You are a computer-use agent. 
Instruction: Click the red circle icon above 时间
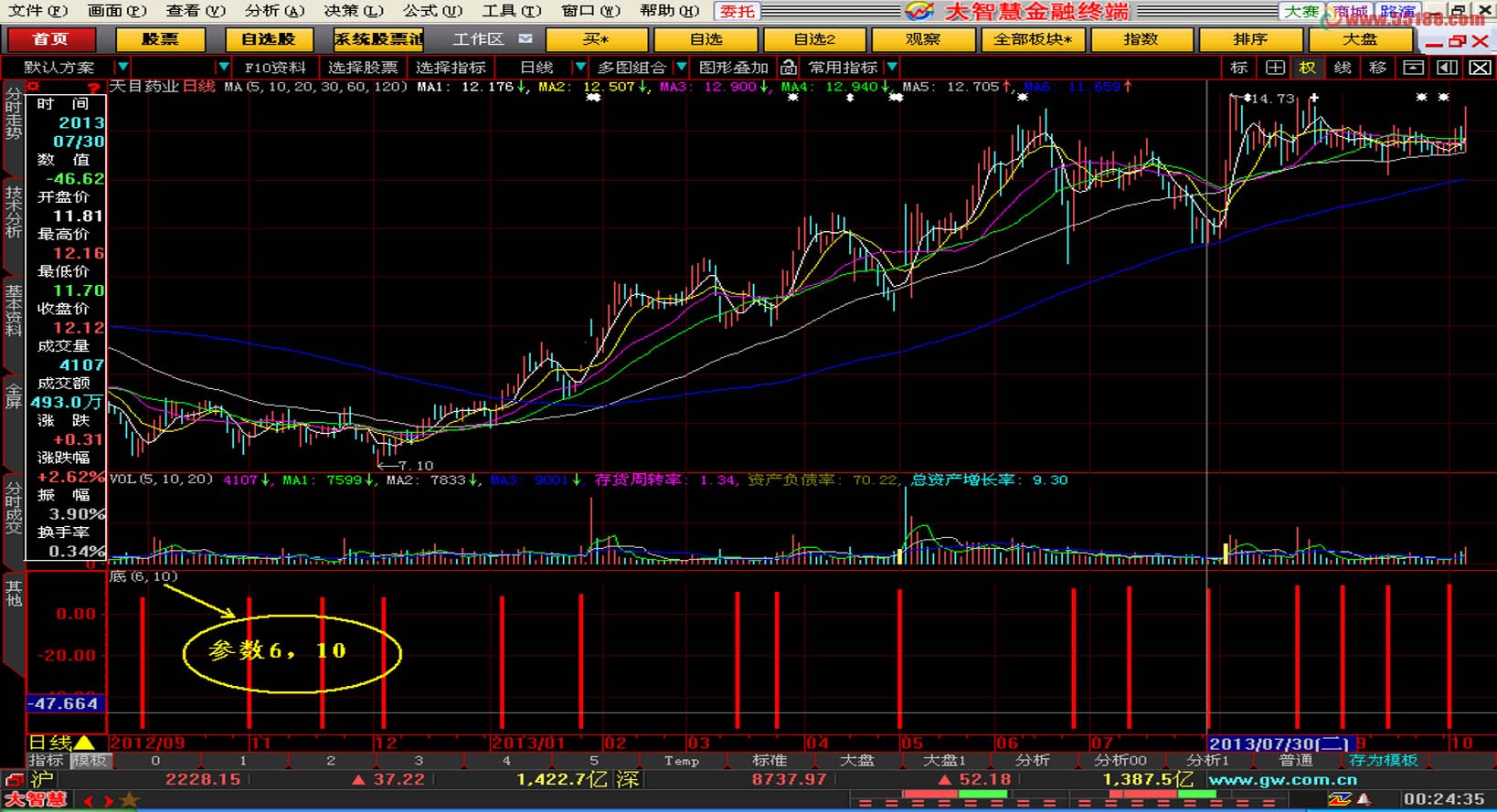[x=34, y=87]
